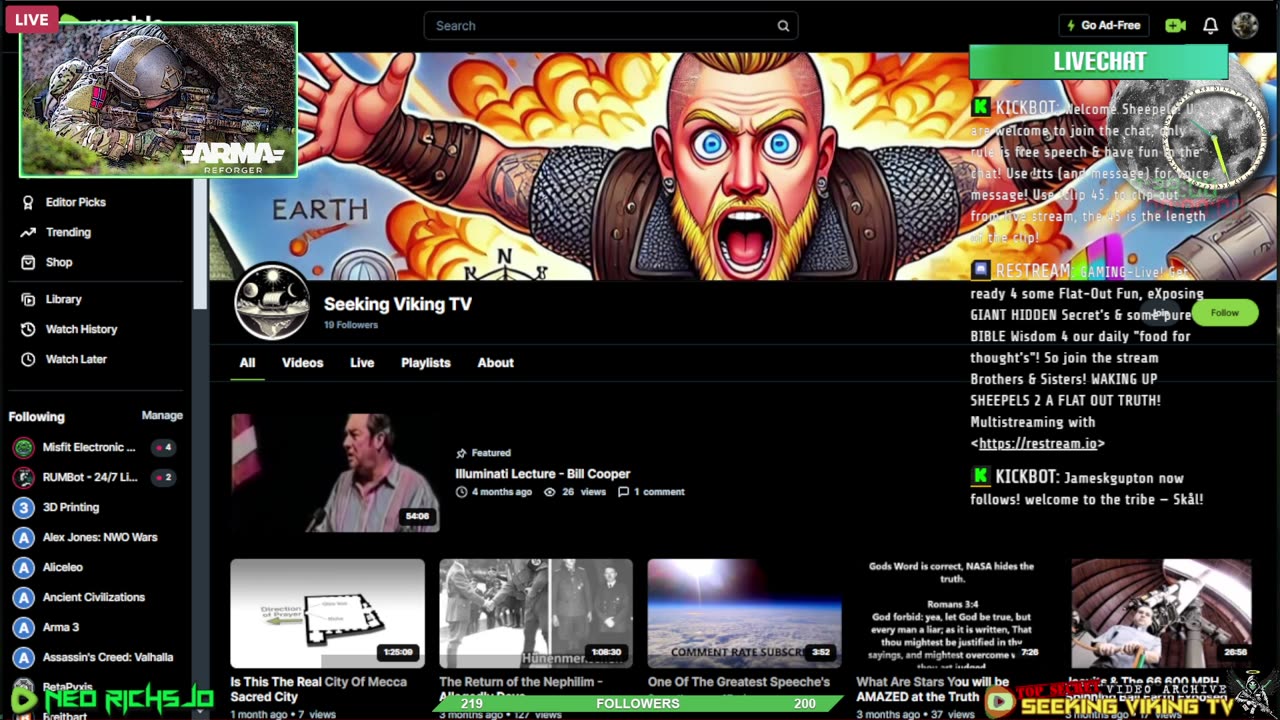Click Assassin's Creed Valhalla avatar badge
1280x720 pixels.
pyautogui.click(x=23, y=657)
